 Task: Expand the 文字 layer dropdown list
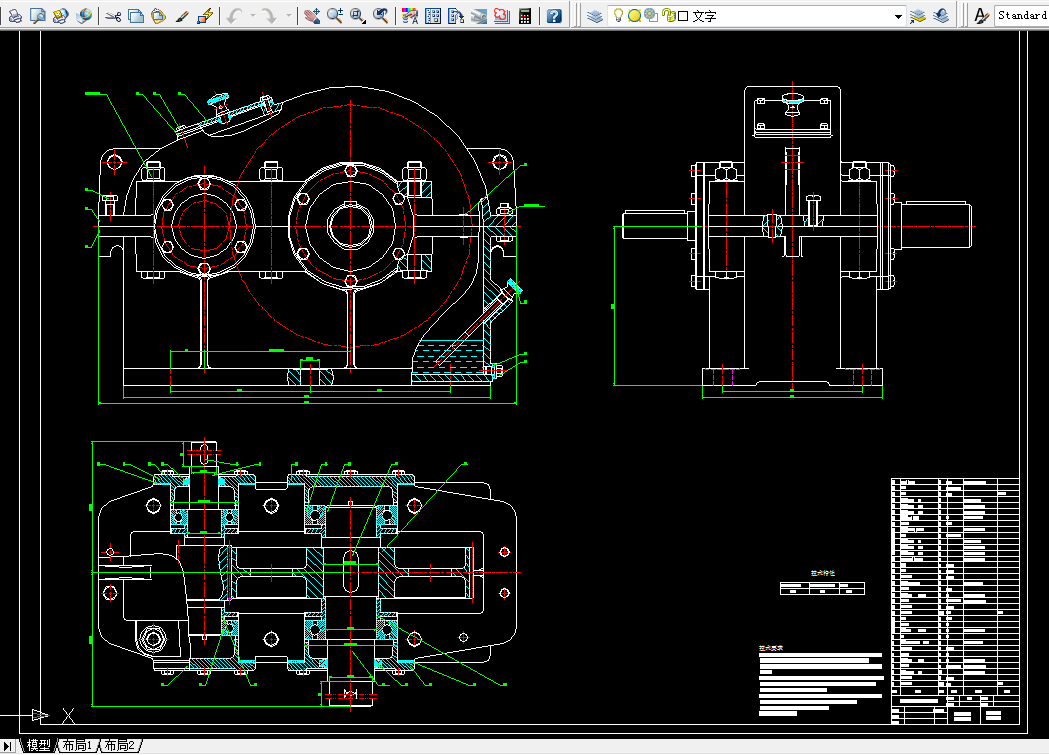(x=898, y=16)
